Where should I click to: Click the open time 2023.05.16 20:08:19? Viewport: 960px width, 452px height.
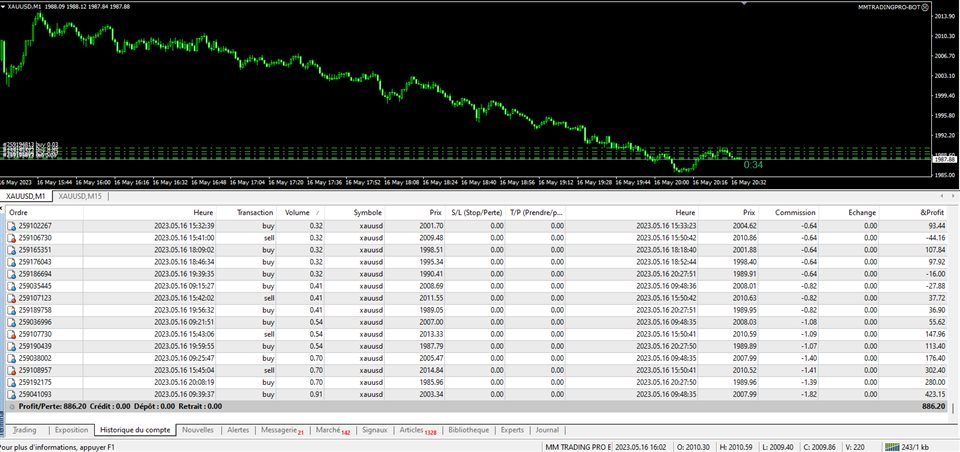[x=184, y=382]
